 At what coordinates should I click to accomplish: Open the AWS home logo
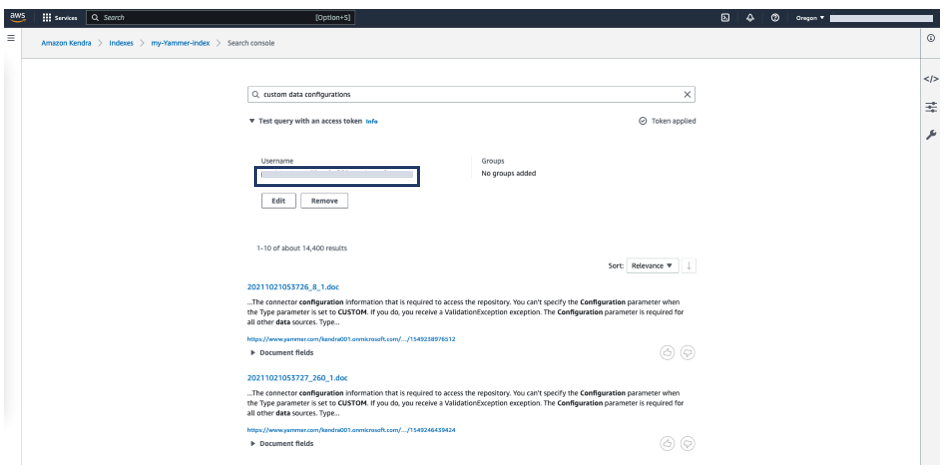point(18,18)
